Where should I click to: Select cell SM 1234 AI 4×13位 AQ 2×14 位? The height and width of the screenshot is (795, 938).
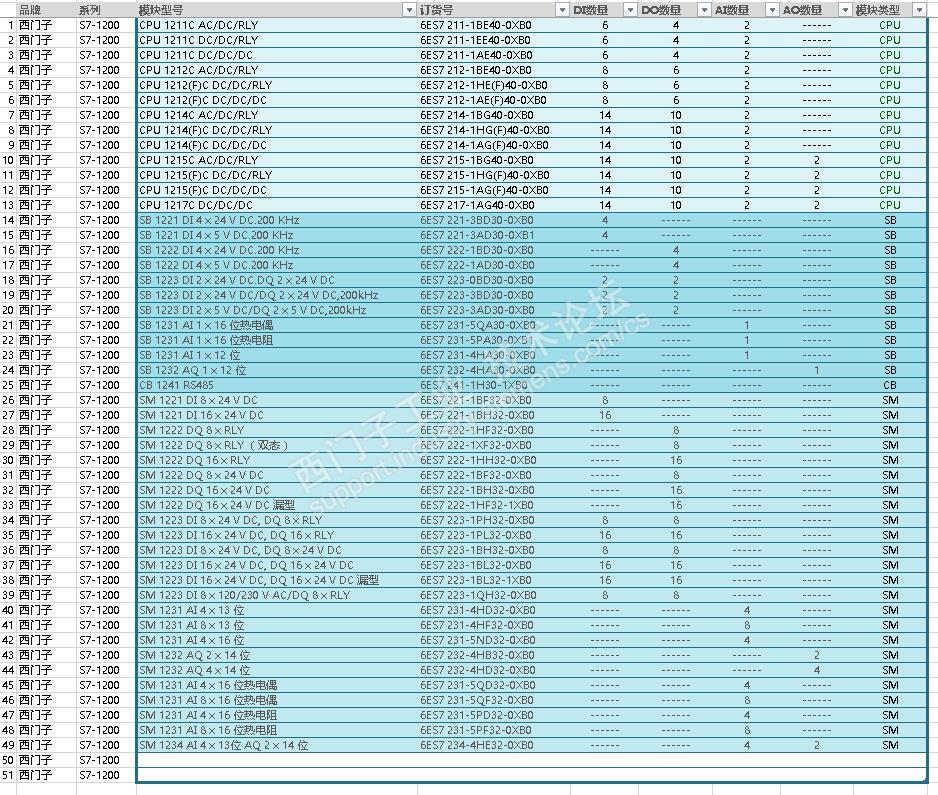click(x=277, y=745)
